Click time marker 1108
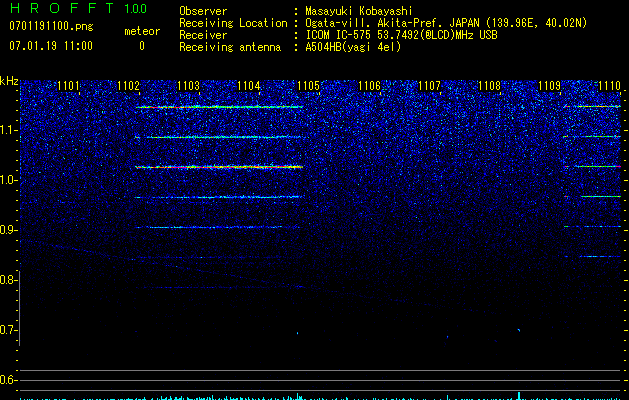The width and height of the screenshot is (629, 400). point(489,85)
